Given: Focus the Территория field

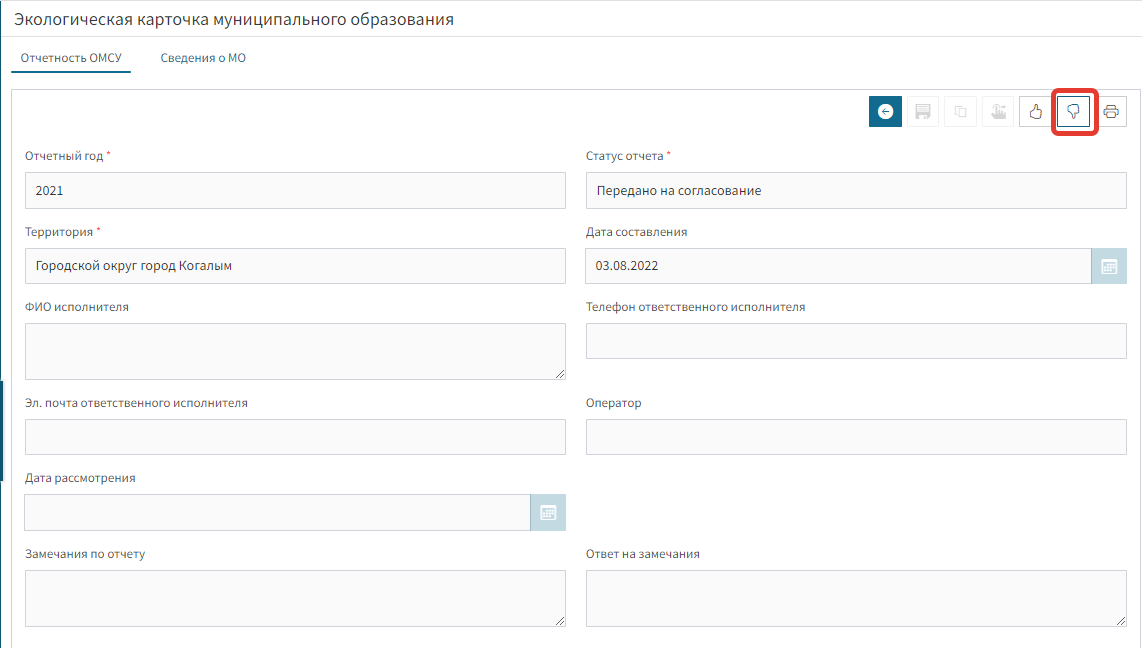Looking at the screenshot, I should (x=295, y=266).
